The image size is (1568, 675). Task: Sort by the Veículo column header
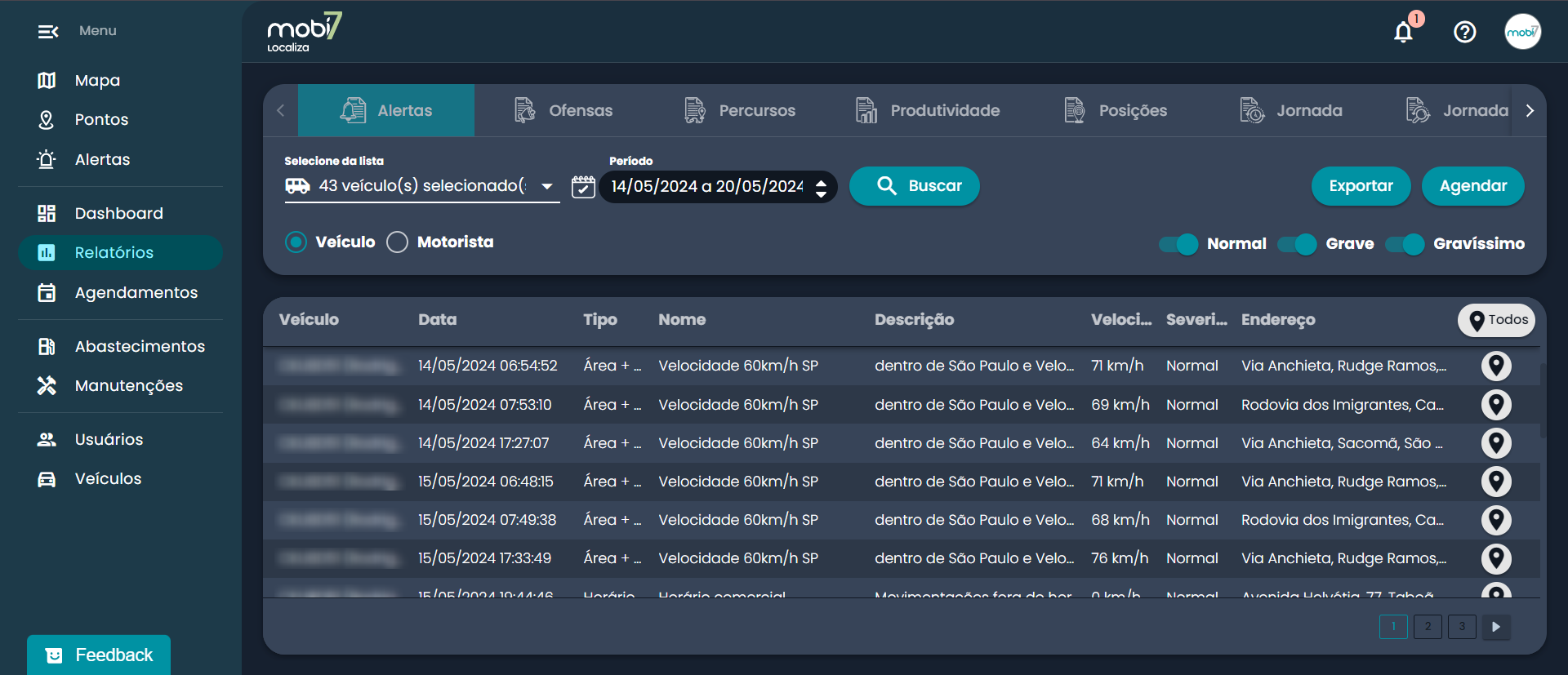309,320
